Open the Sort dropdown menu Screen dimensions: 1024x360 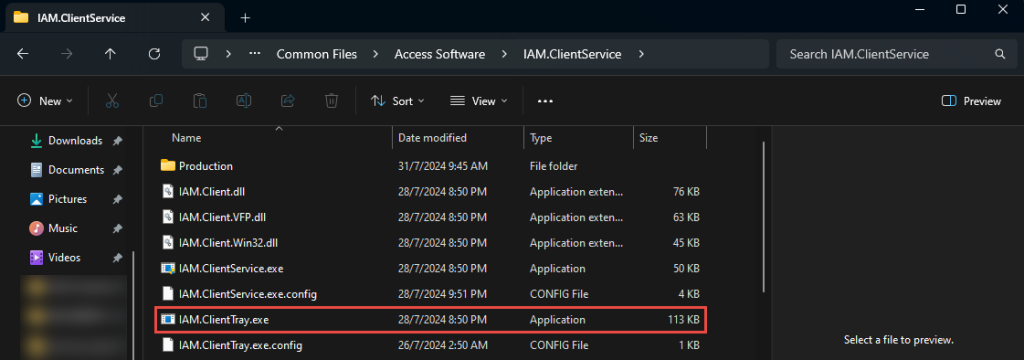[397, 101]
